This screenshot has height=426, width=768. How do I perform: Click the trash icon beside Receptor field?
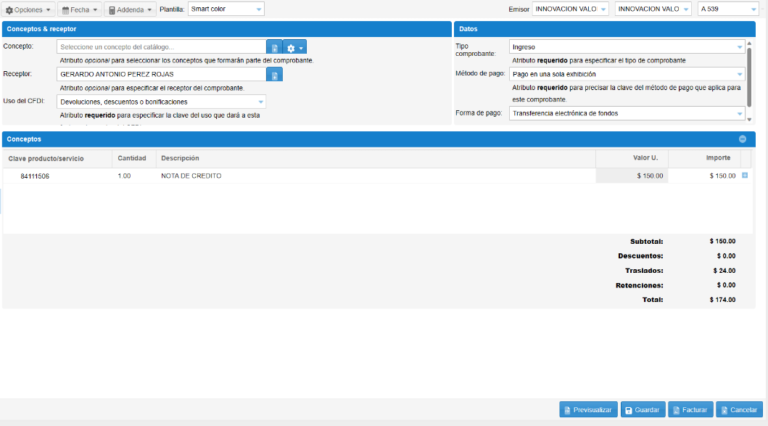click(274, 74)
